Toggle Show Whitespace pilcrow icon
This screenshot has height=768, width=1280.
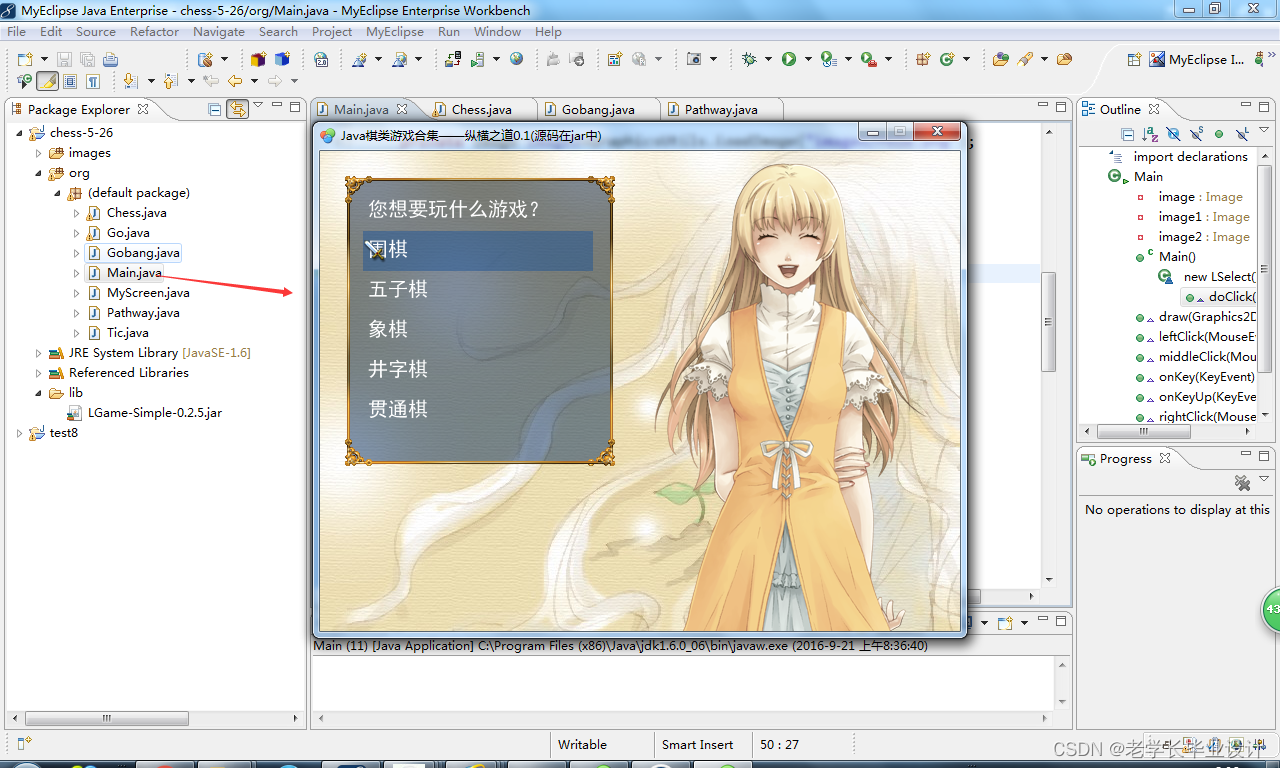[93, 81]
